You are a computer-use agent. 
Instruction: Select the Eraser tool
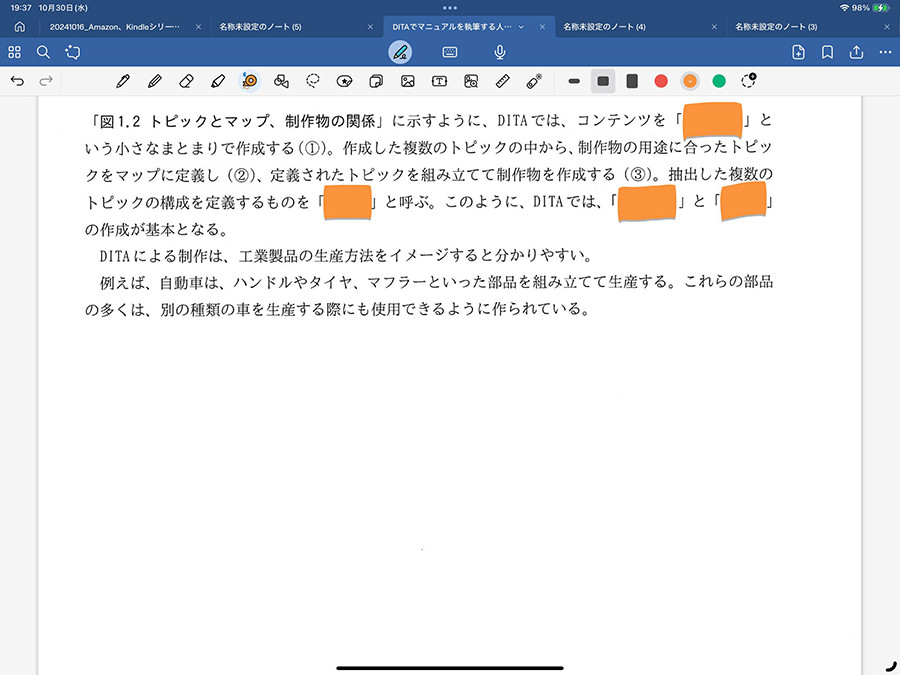pyautogui.click(x=186, y=81)
